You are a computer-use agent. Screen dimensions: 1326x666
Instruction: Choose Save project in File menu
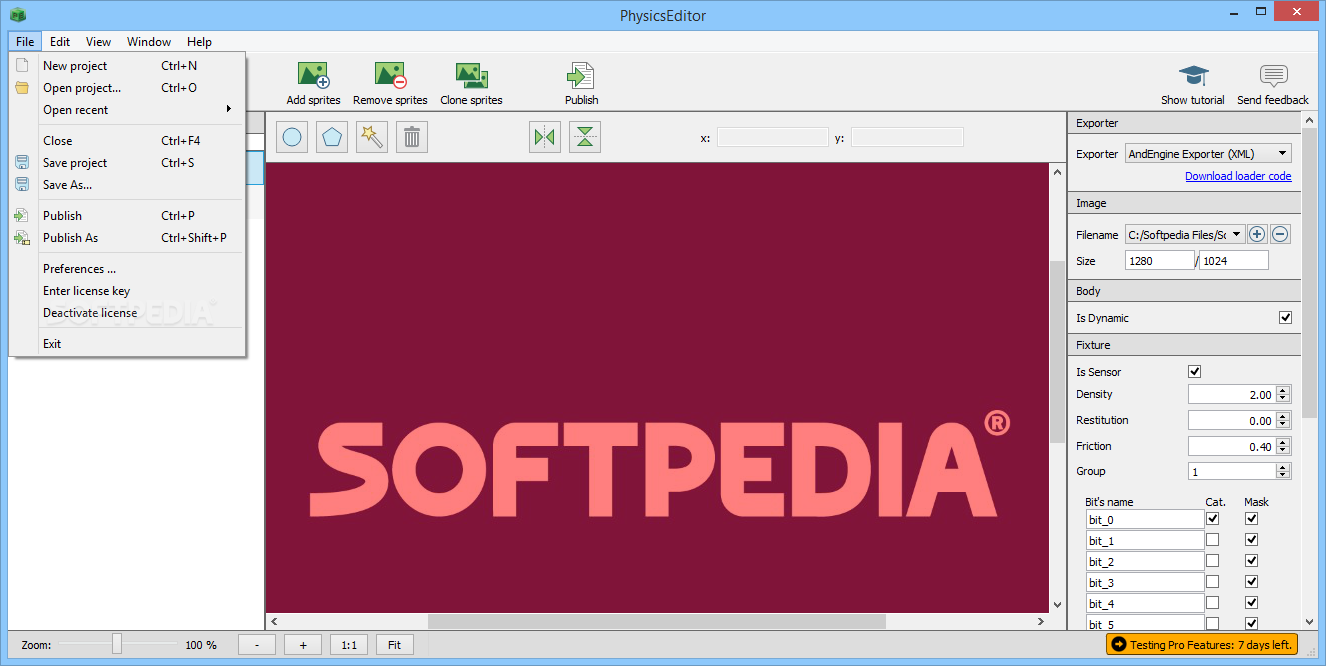tap(127, 163)
